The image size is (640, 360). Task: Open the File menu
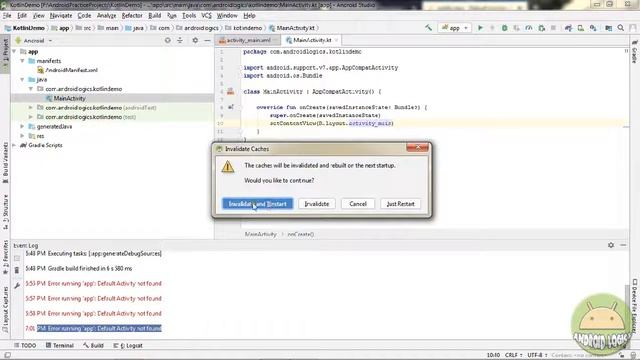pos(7,16)
